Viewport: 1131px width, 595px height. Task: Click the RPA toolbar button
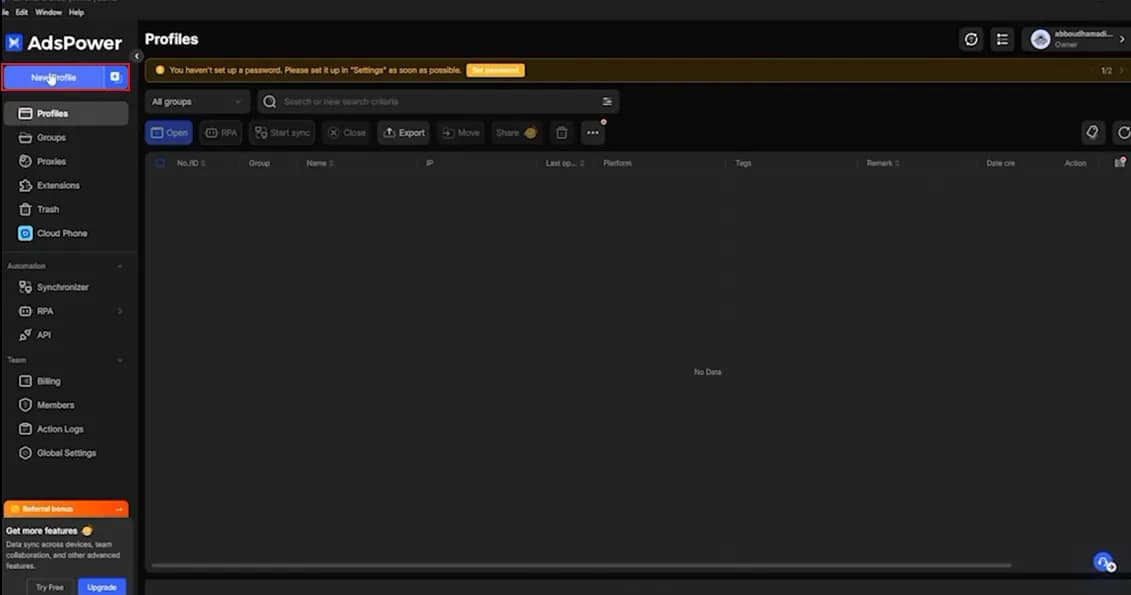pyautogui.click(x=221, y=133)
